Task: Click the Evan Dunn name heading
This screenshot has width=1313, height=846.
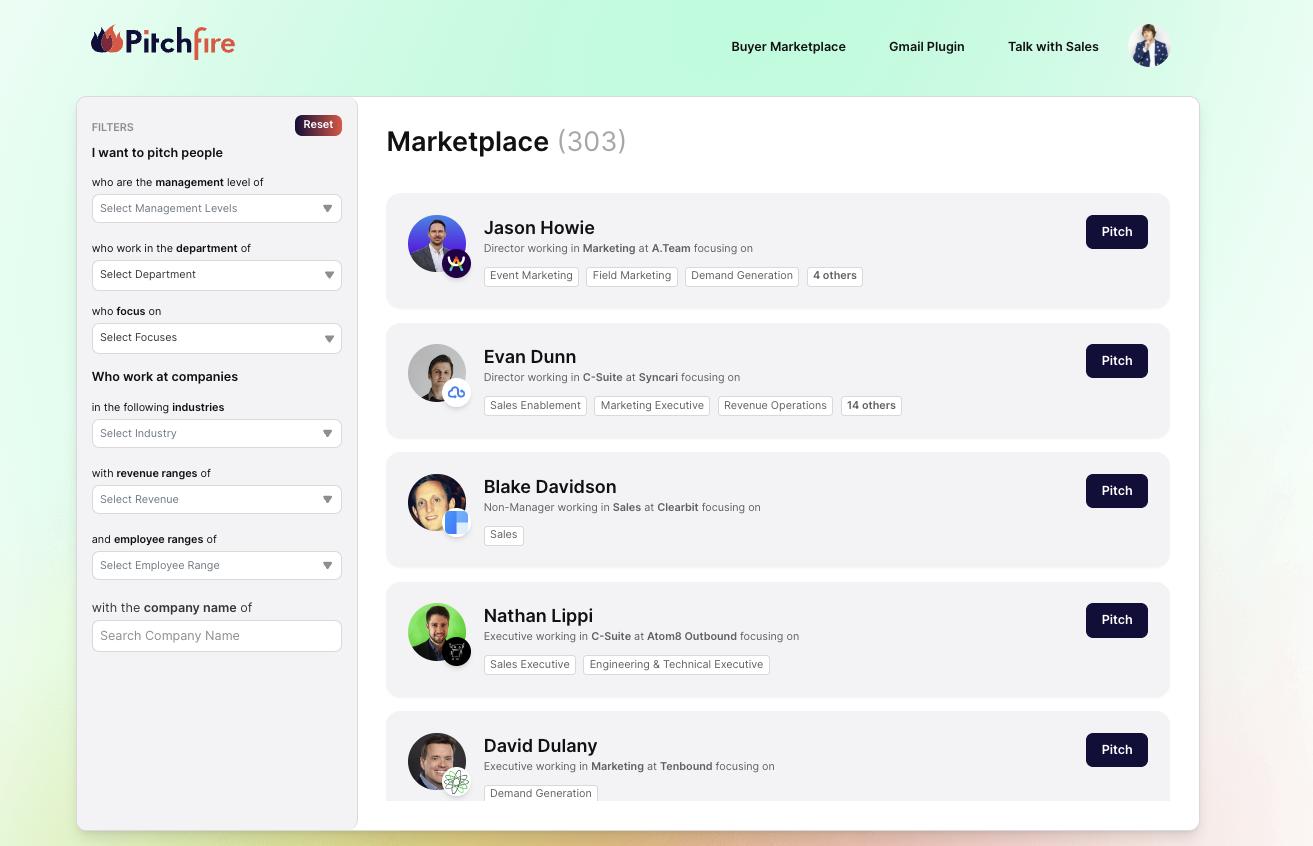Action: pyautogui.click(x=530, y=357)
